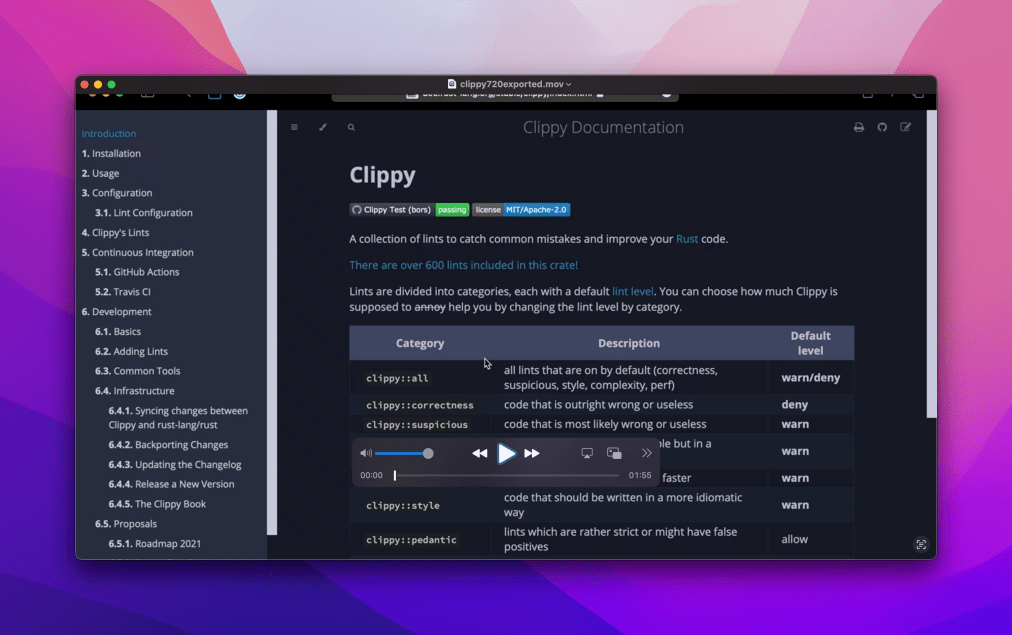Mute the video with the speaker icon
The width and height of the screenshot is (1012, 635).
click(365, 452)
